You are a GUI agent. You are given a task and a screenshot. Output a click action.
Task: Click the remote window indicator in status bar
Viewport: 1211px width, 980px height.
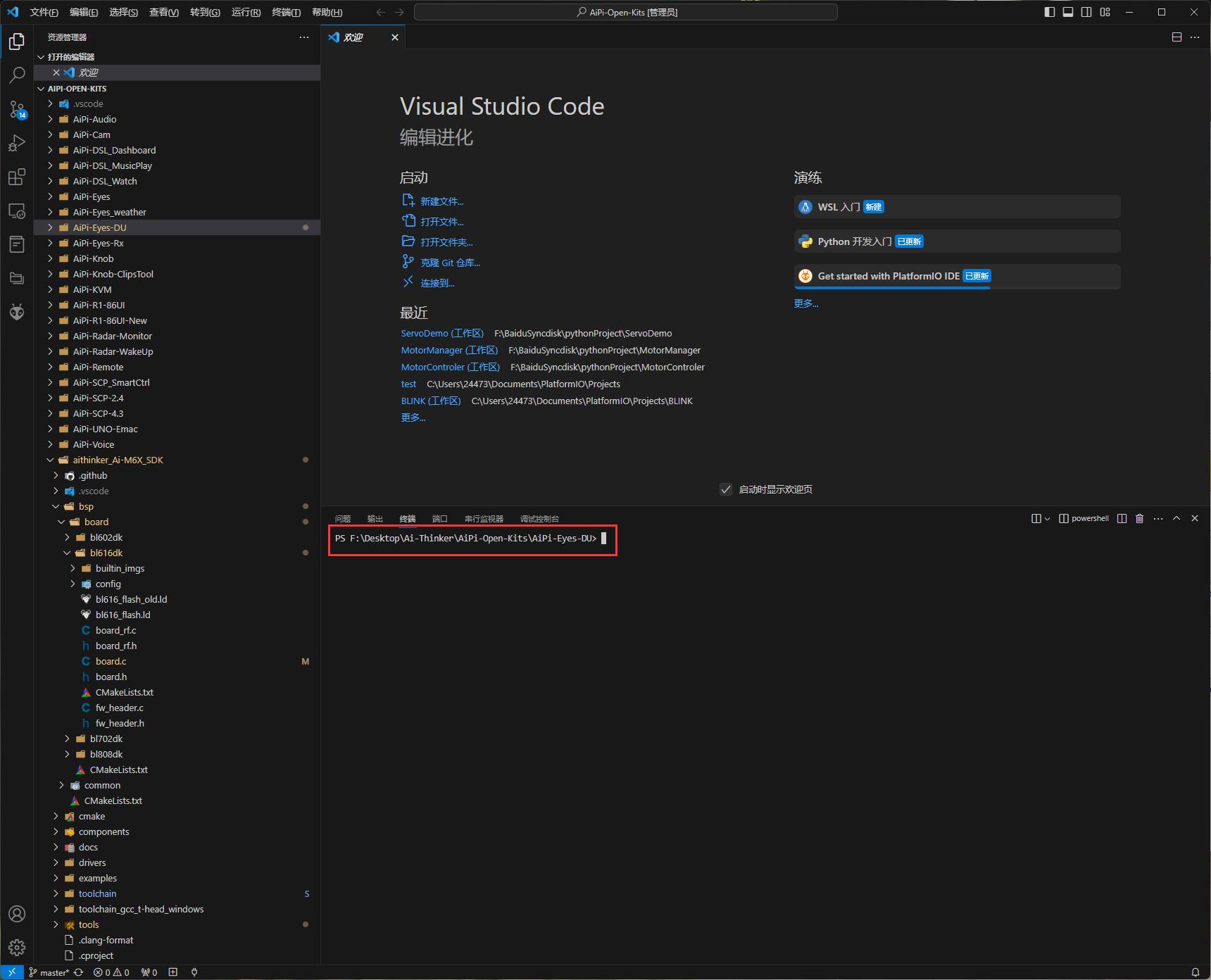(x=12, y=972)
